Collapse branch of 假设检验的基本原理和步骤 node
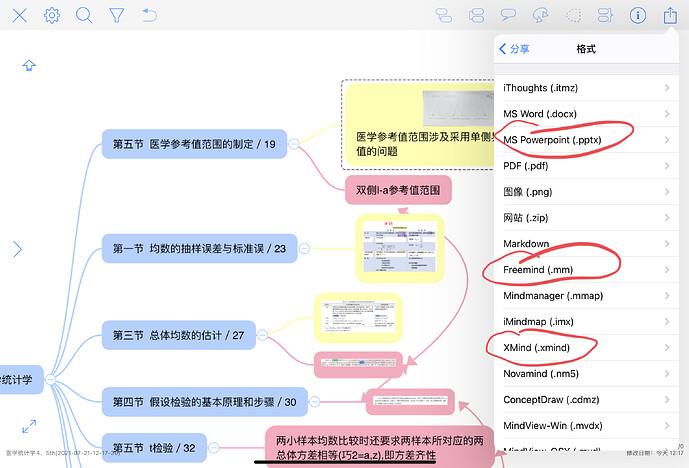This screenshot has width=689, height=468. 315,402
